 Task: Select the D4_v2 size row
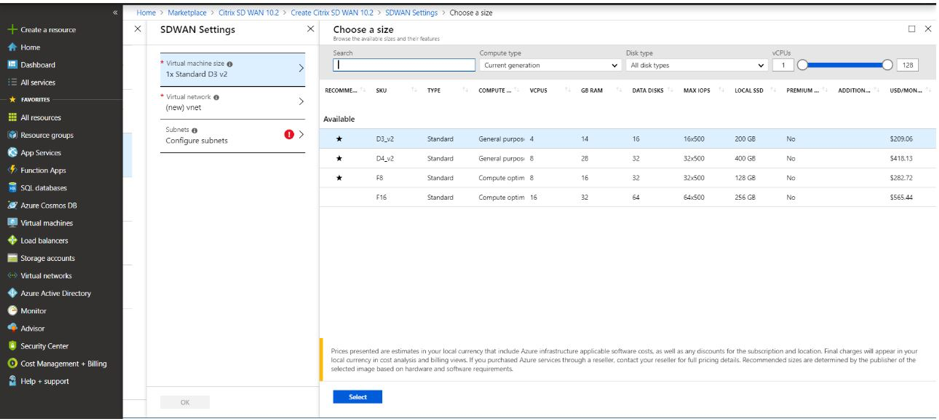coord(627,159)
